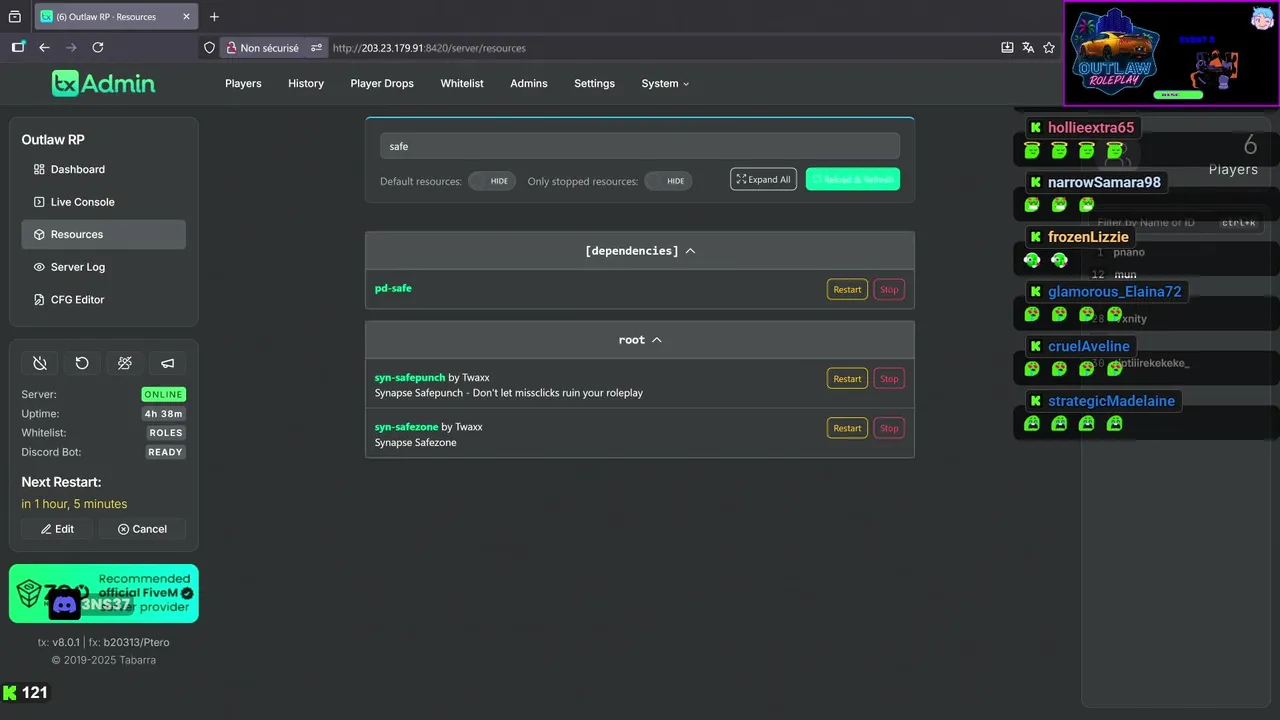
Task: Click the tab list icon at window top-left
Action: [14, 17]
